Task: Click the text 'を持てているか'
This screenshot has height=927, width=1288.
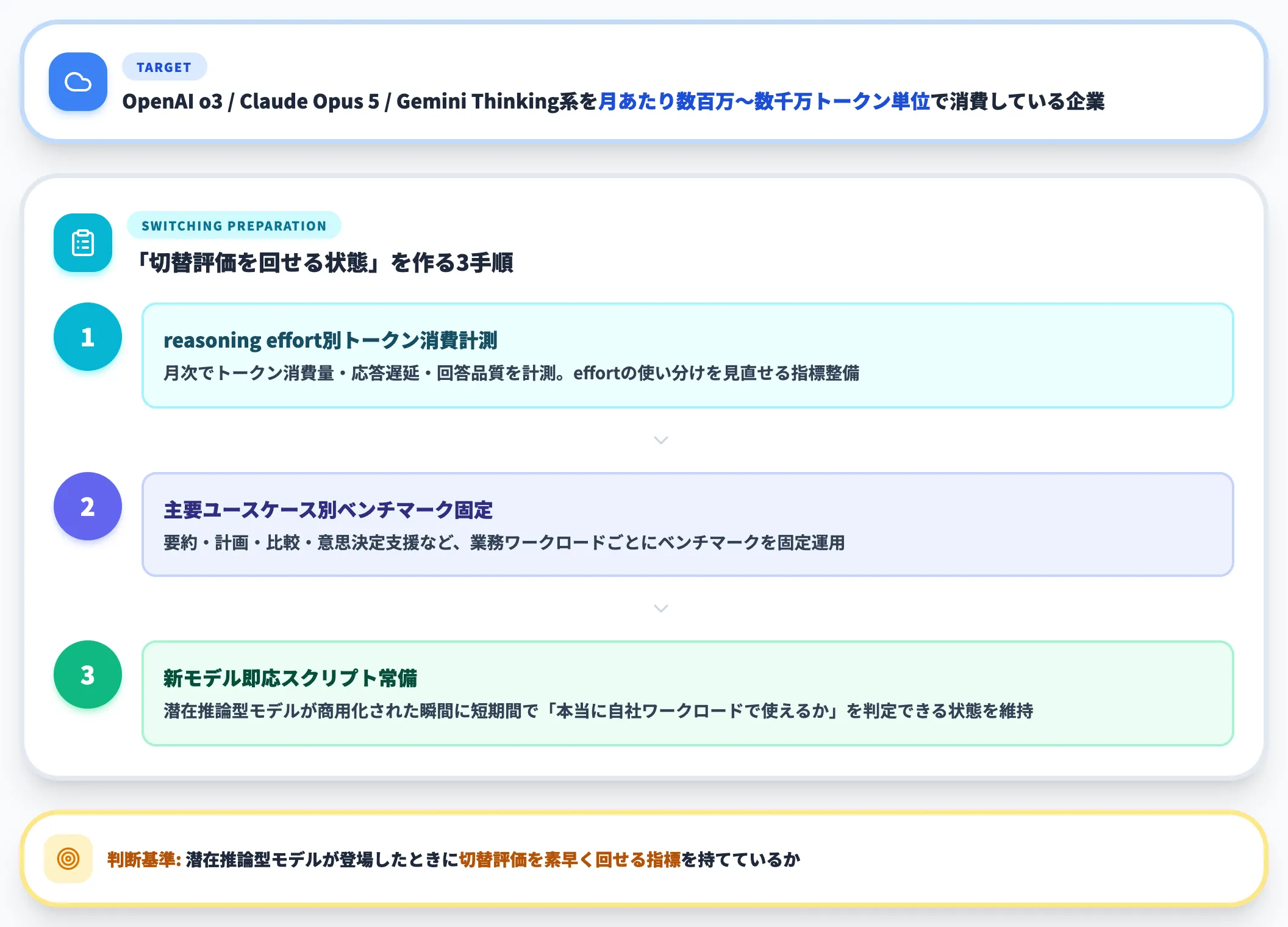Action: (741, 859)
